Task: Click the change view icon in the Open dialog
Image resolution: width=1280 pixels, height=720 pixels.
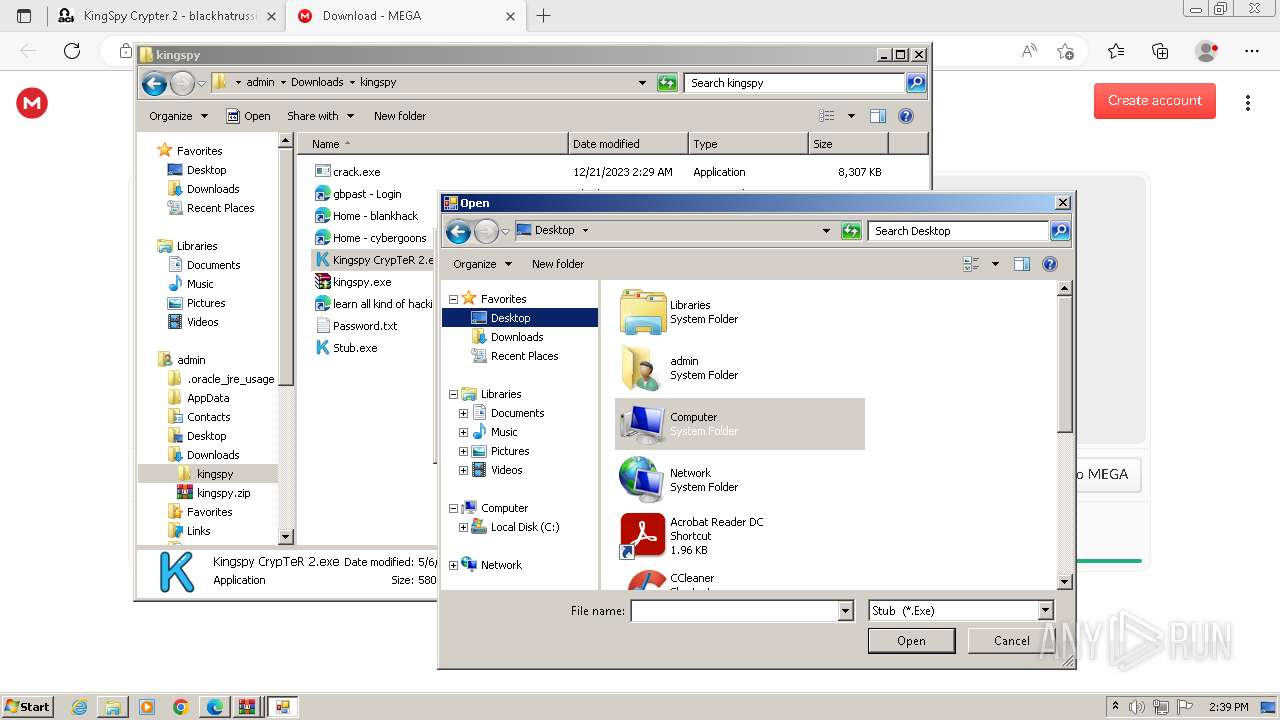Action: (x=971, y=264)
